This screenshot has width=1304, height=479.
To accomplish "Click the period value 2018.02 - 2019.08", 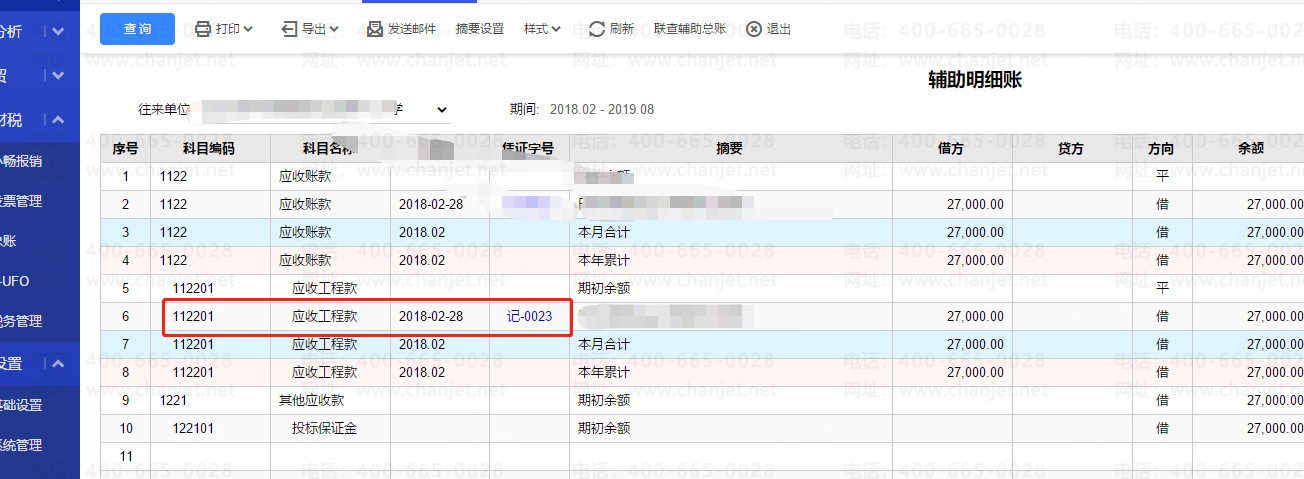I will tap(602, 109).
